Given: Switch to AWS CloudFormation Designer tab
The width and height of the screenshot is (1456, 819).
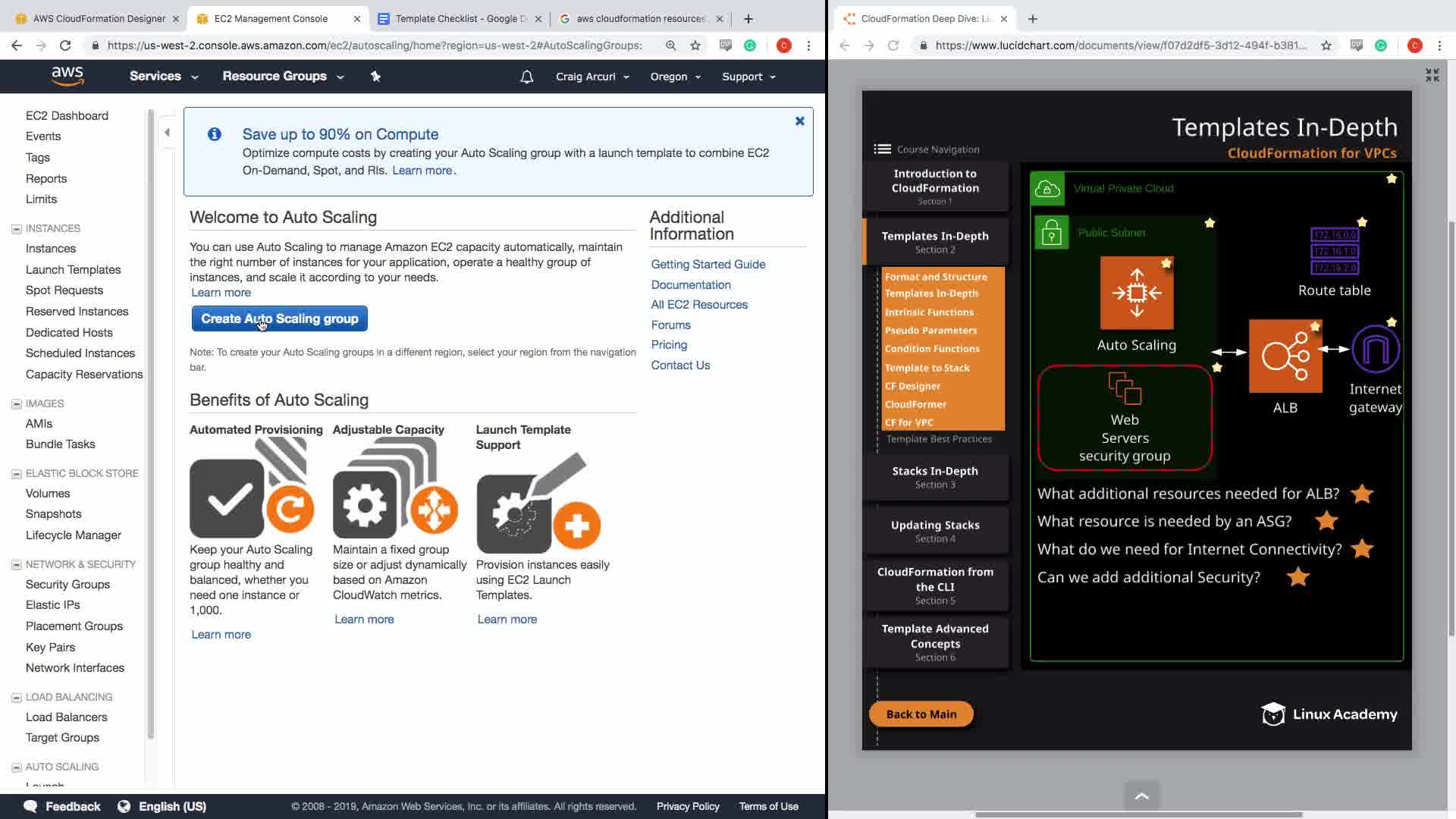Looking at the screenshot, I should coord(99,18).
